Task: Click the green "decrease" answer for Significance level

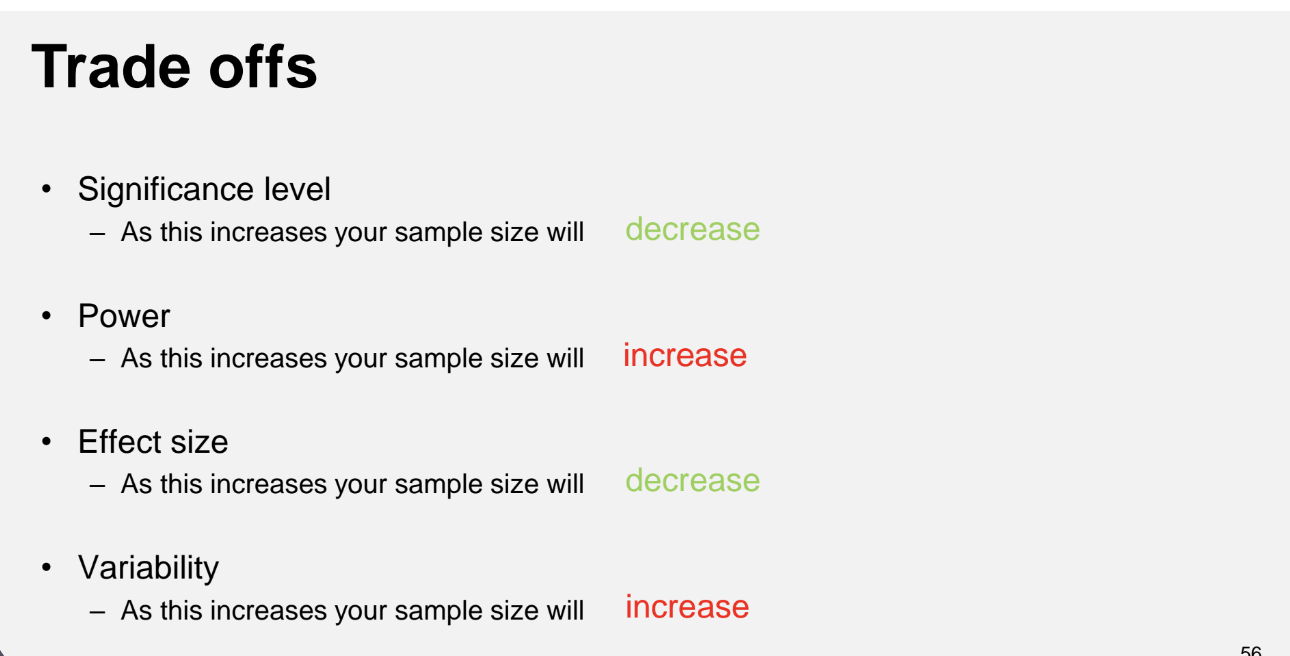Action: (692, 229)
